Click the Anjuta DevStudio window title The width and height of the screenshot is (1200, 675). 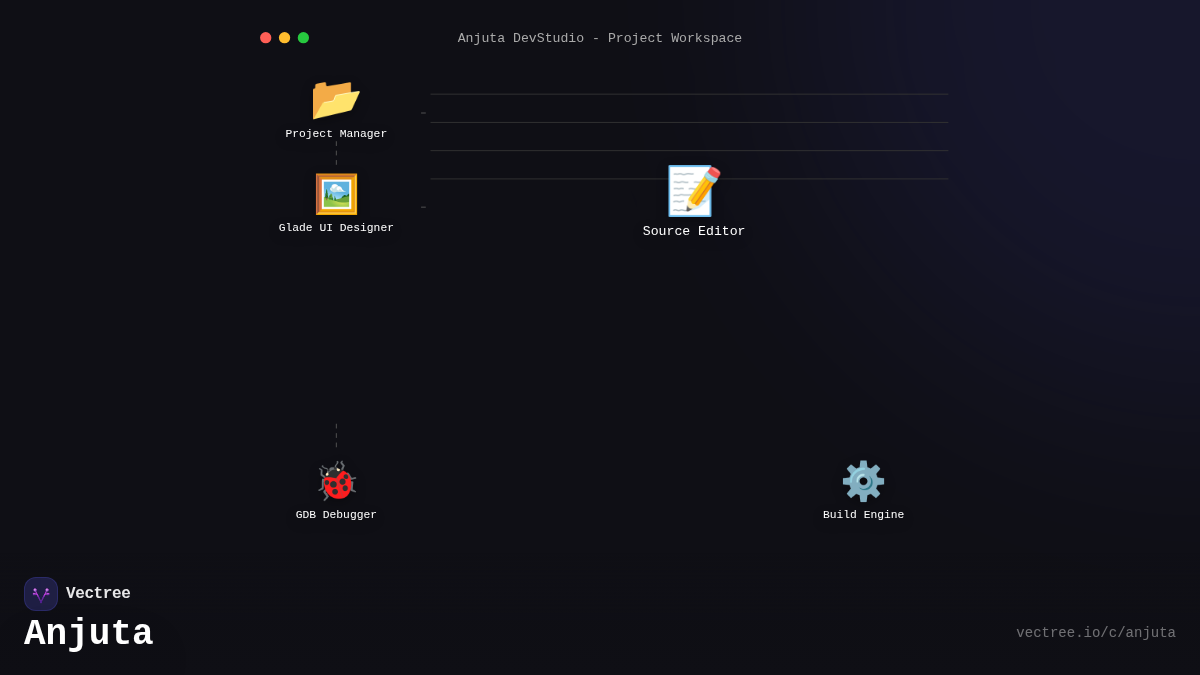pos(599,38)
